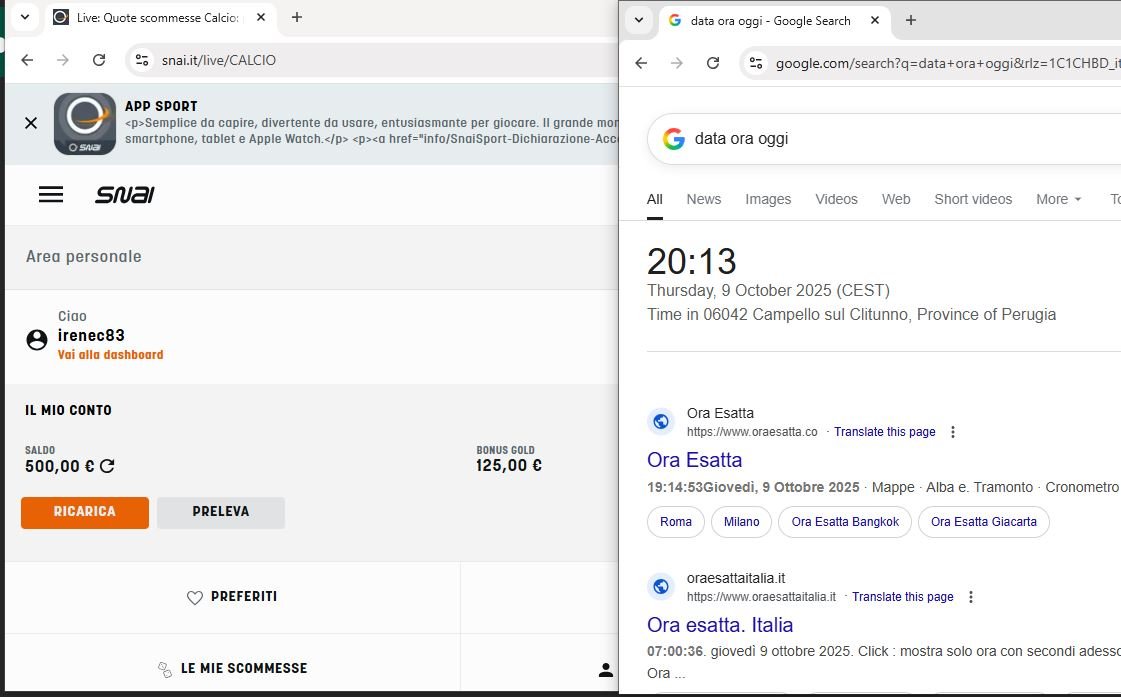Viewport: 1121px width, 697px height.
Task: Click the SNAI logo
Action: [x=125, y=195]
